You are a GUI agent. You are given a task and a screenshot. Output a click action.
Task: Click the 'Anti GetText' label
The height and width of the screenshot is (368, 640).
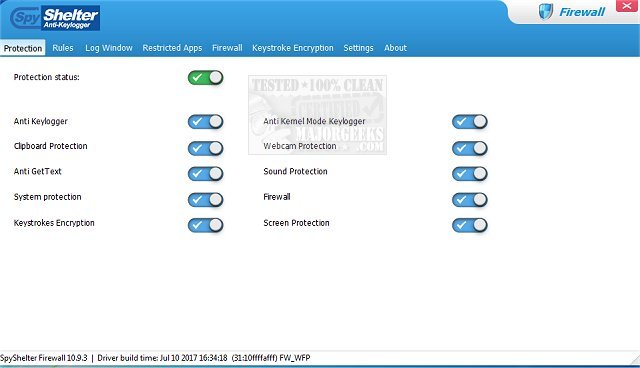click(x=38, y=171)
